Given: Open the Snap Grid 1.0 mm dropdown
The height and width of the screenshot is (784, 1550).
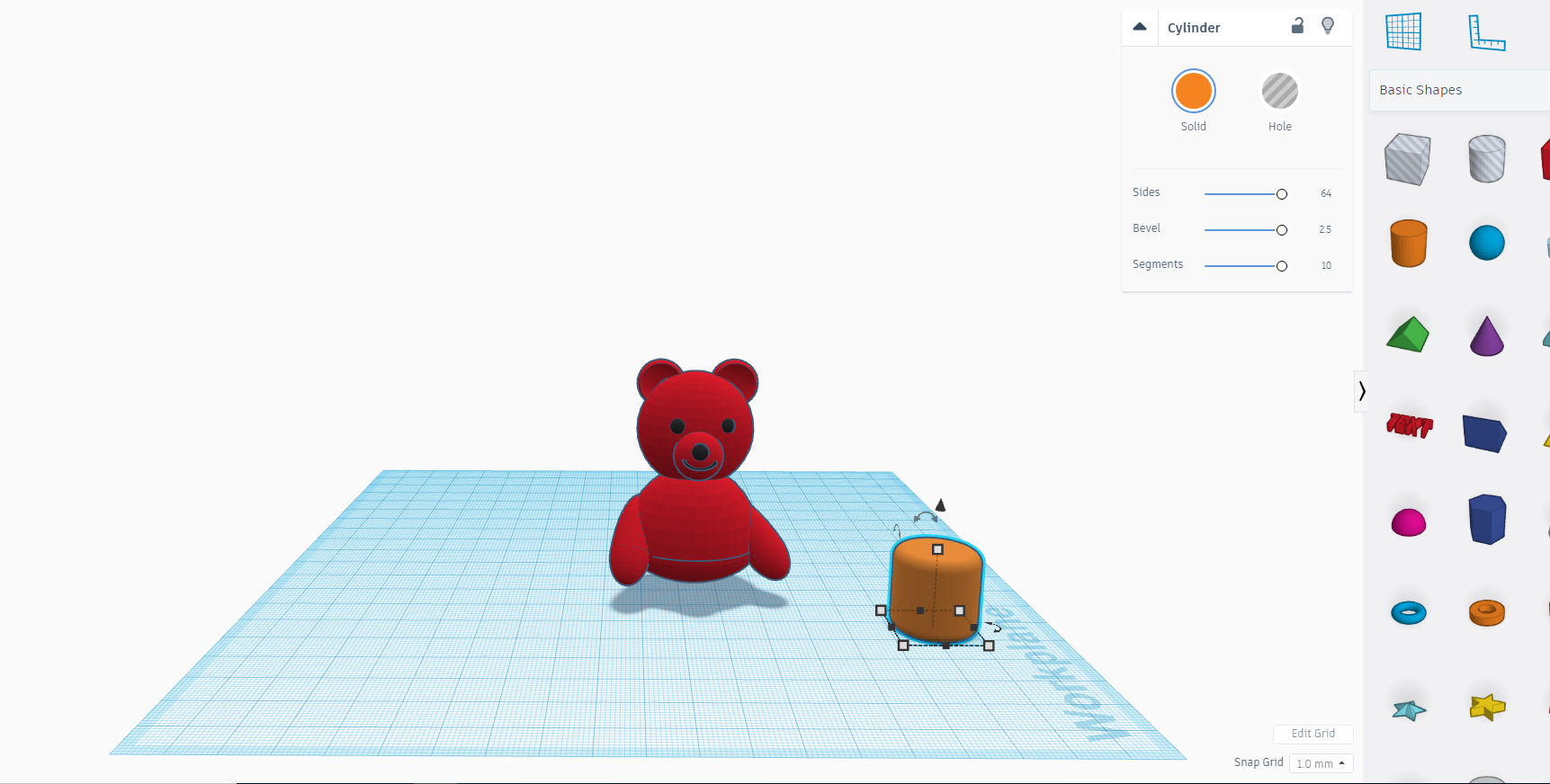Looking at the screenshot, I should click(x=1321, y=763).
